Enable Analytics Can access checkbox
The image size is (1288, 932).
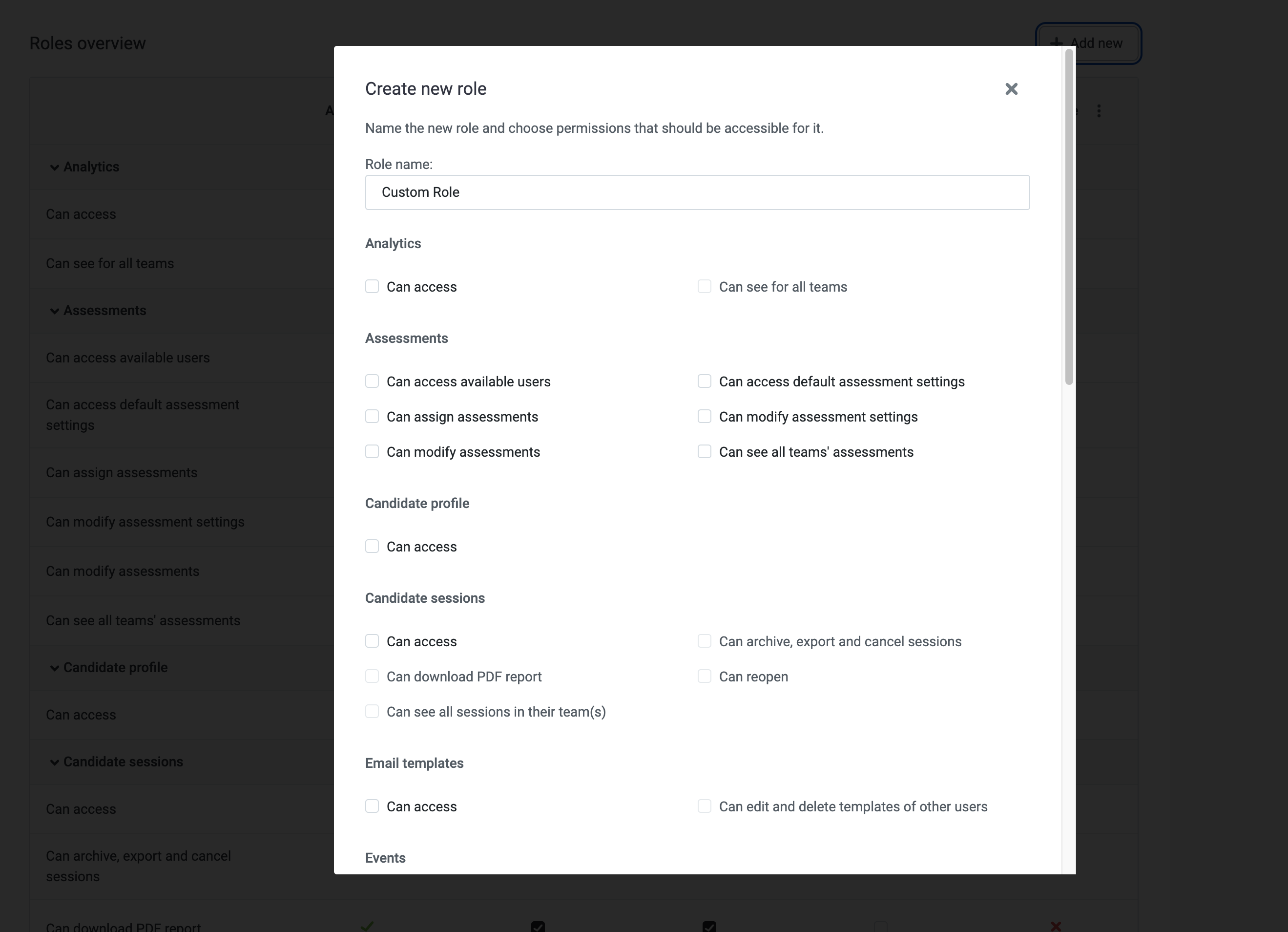click(372, 286)
